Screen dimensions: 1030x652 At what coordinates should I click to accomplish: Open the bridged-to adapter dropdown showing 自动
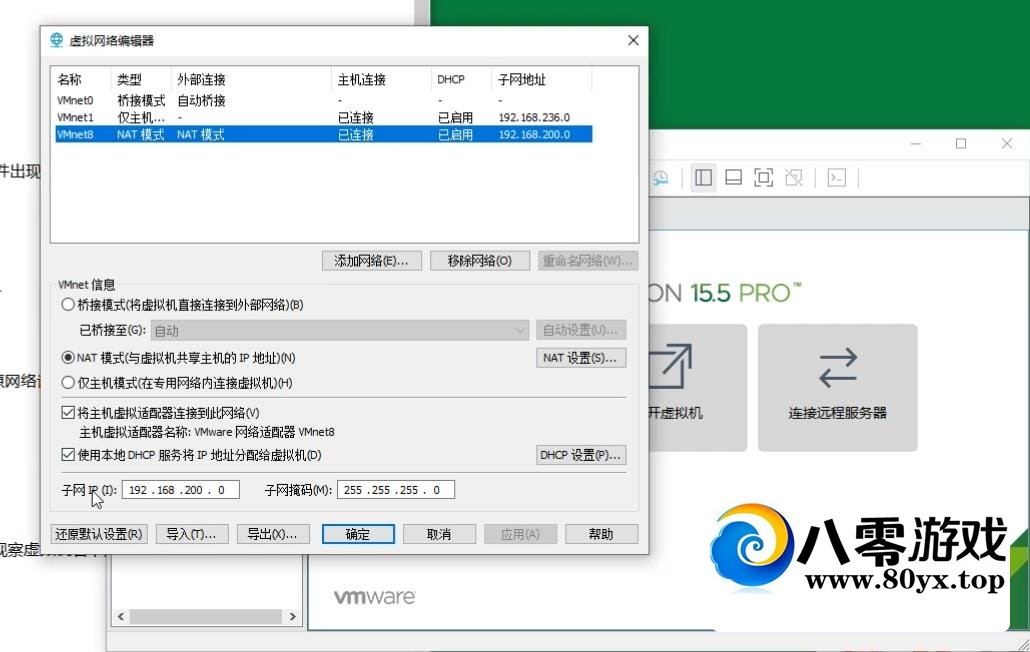(340, 330)
